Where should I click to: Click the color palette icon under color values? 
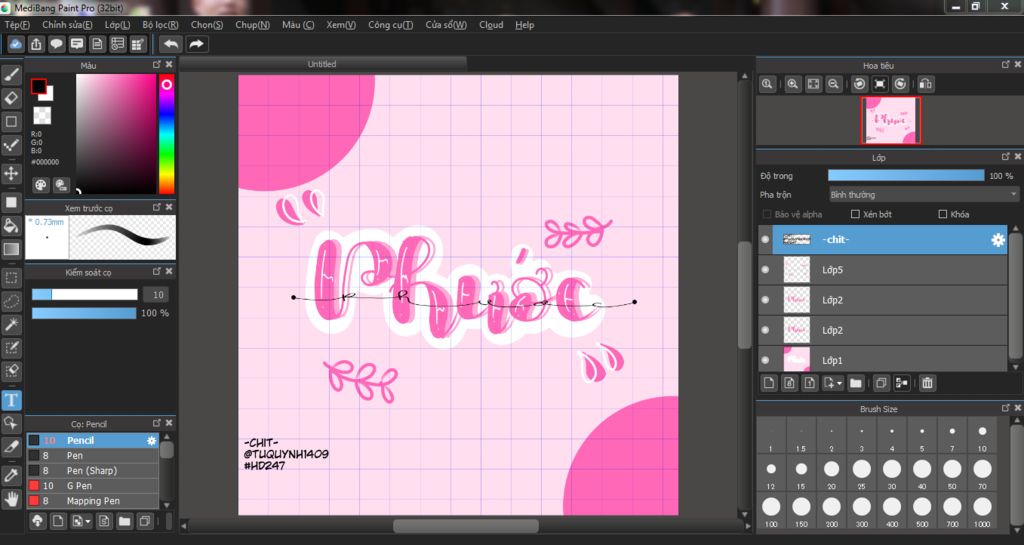pos(40,185)
